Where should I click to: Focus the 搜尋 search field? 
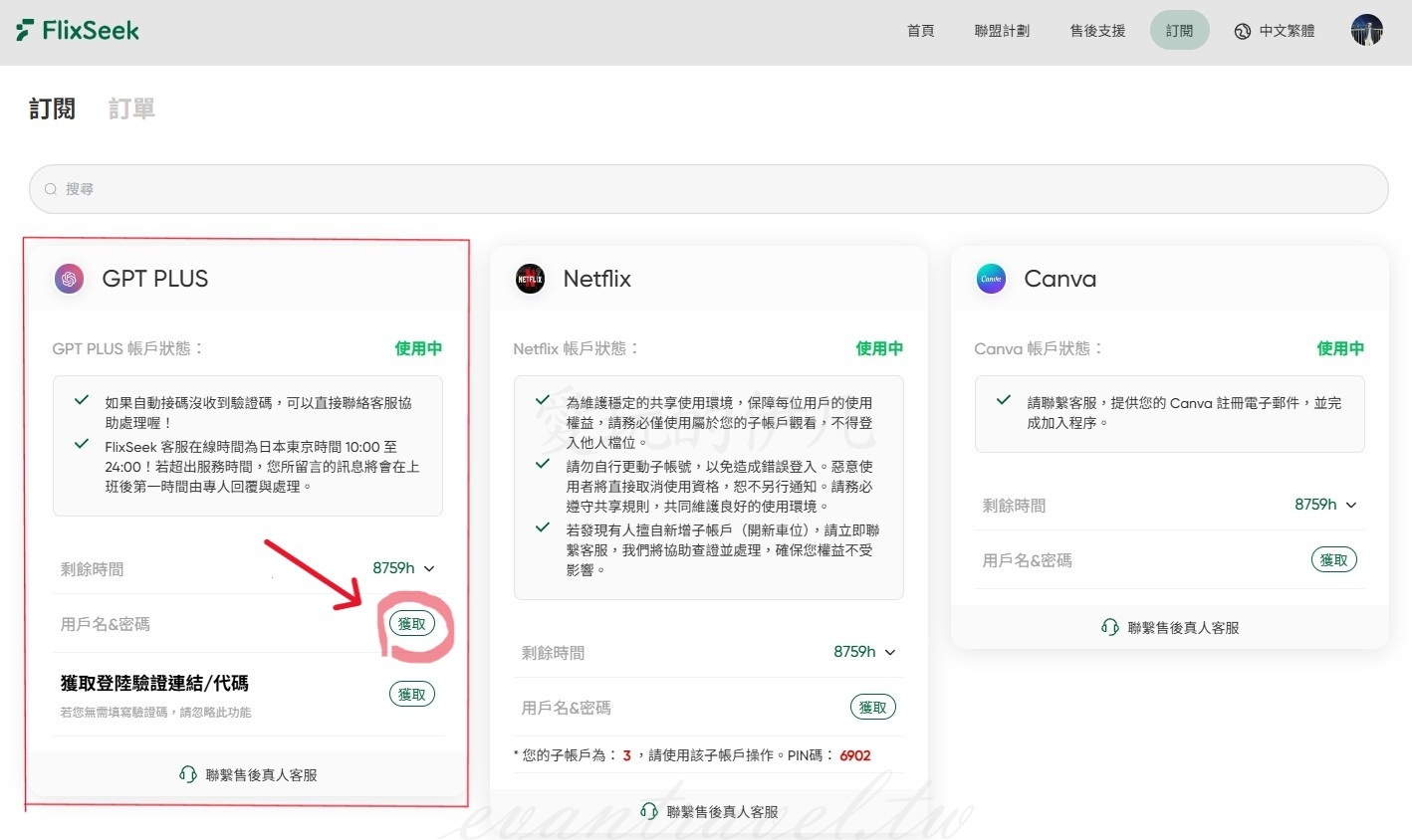708,189
